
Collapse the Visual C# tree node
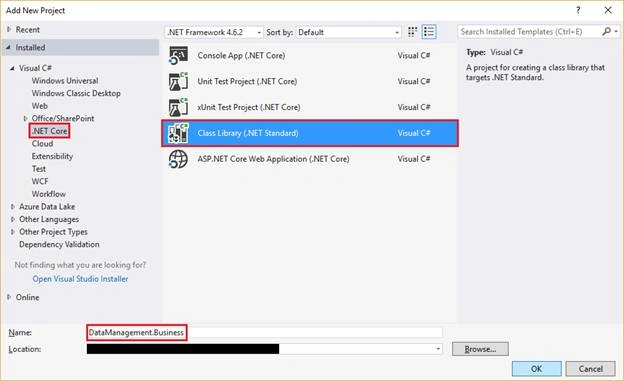pos(12,68)
